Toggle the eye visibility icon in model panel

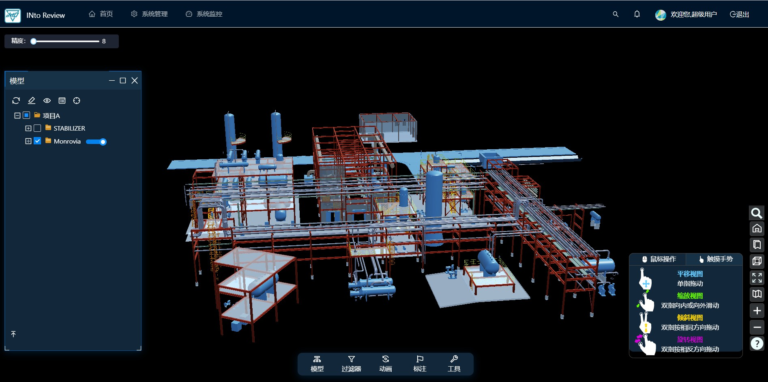[47, 100]
